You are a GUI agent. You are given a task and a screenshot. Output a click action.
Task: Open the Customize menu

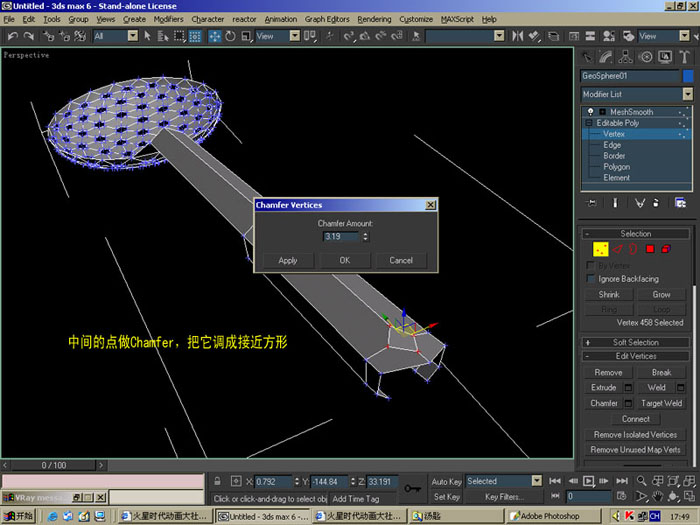point(416,19)
